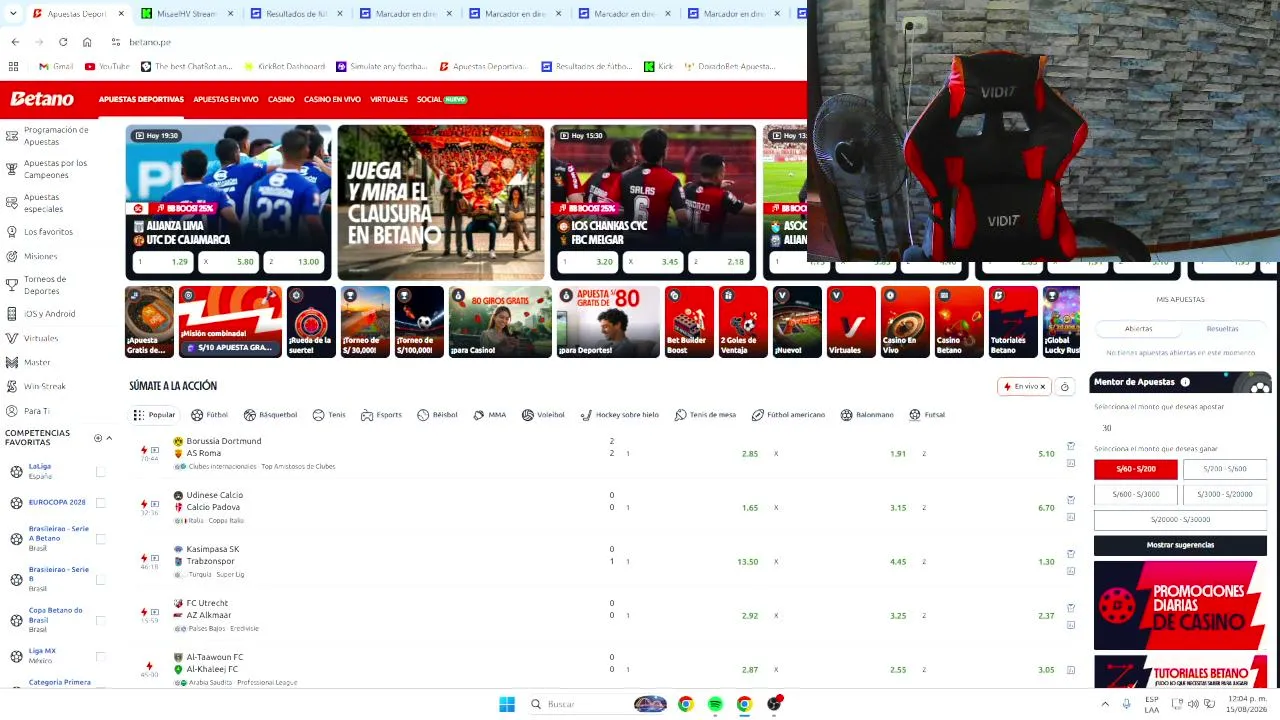Tick the LaLiga checkbox

(100, 471)
